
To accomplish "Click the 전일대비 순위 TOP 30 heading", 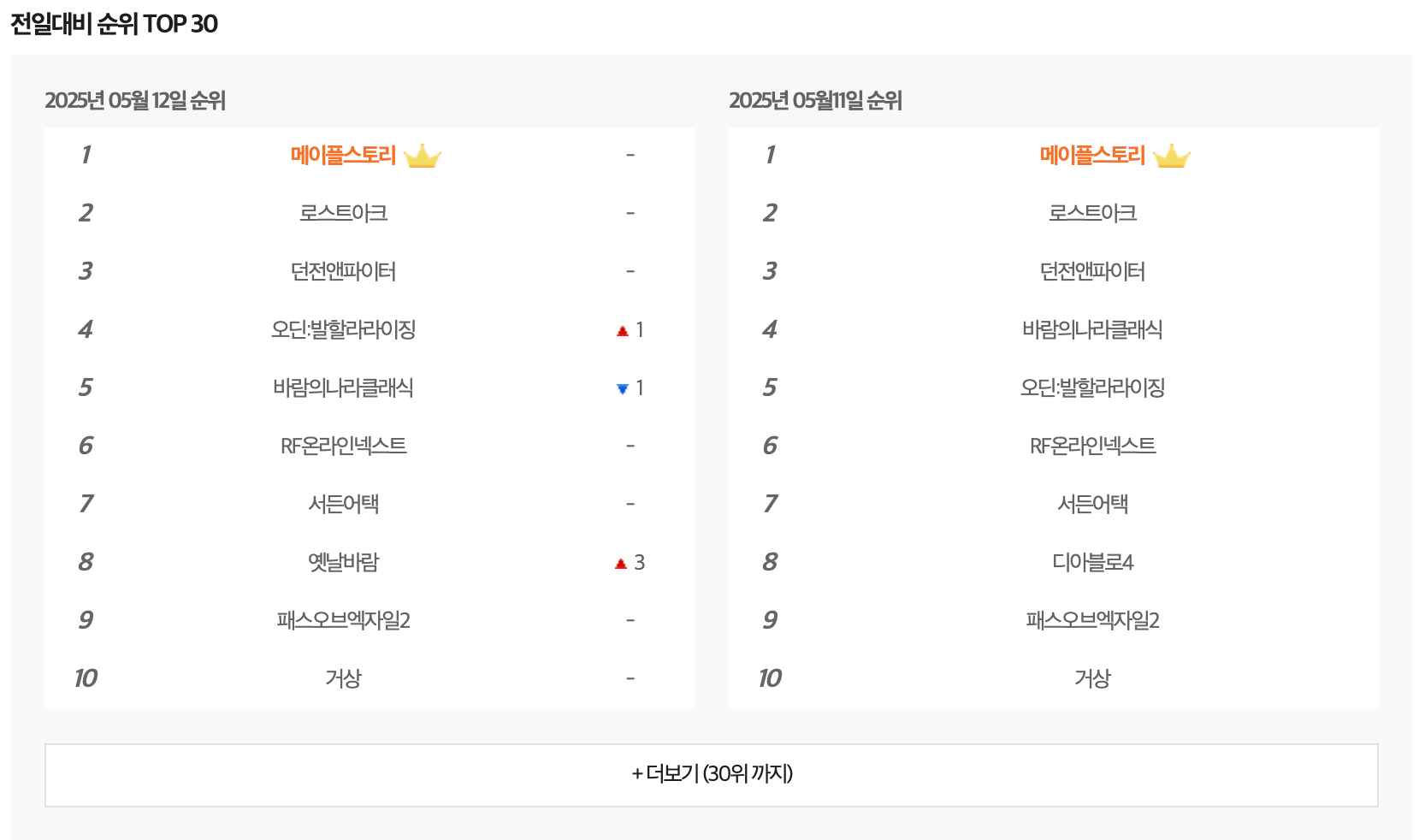I will click(114, 24).
